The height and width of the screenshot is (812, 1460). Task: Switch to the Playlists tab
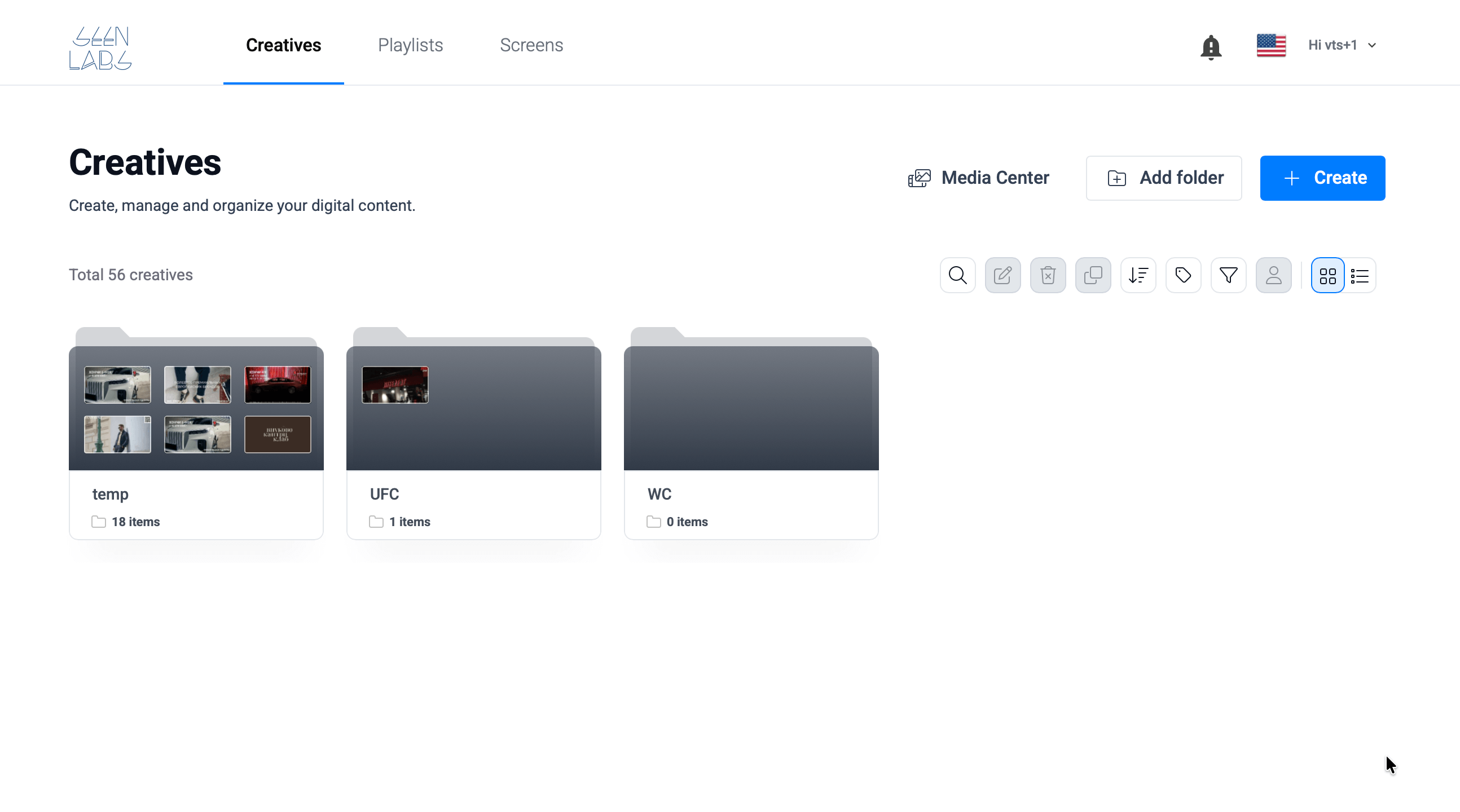[410, 45]
